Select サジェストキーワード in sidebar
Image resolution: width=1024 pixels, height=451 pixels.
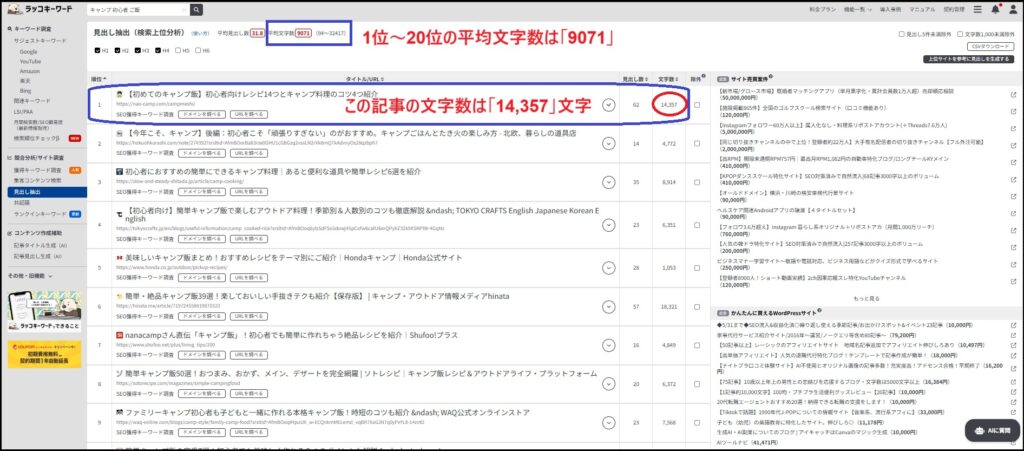click(40, 40)
